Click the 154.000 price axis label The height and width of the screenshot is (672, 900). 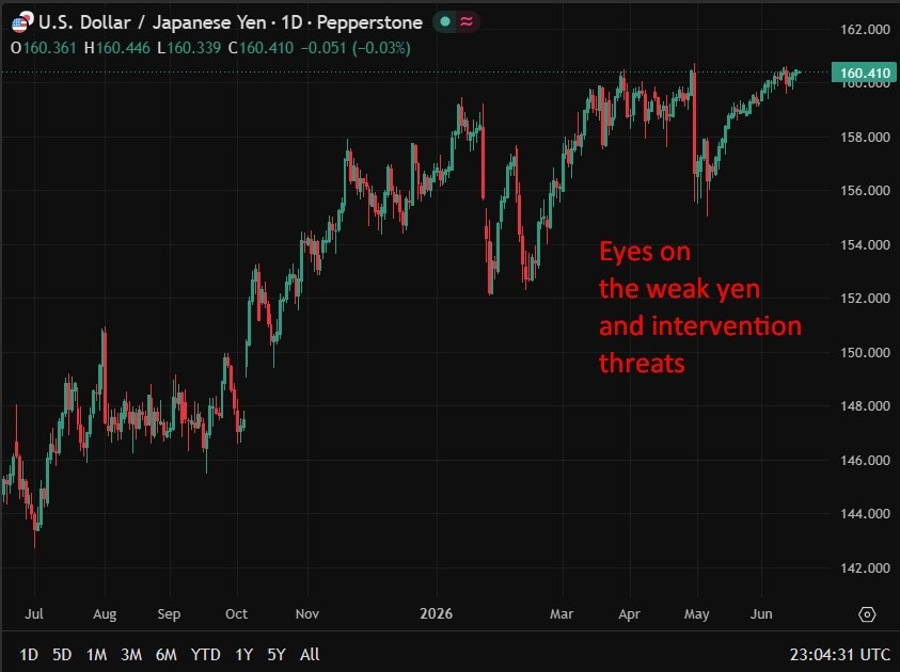(x=865, y=244)
